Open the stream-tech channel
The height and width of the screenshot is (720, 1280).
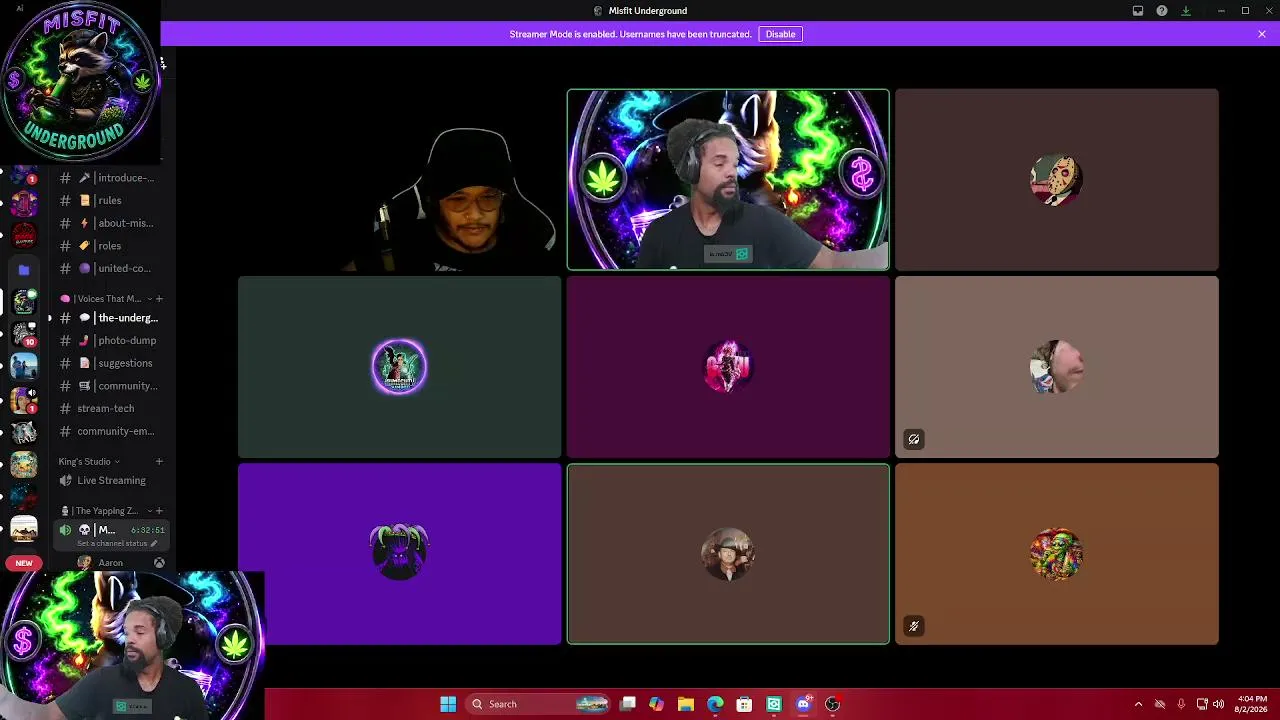coord(110,408)
